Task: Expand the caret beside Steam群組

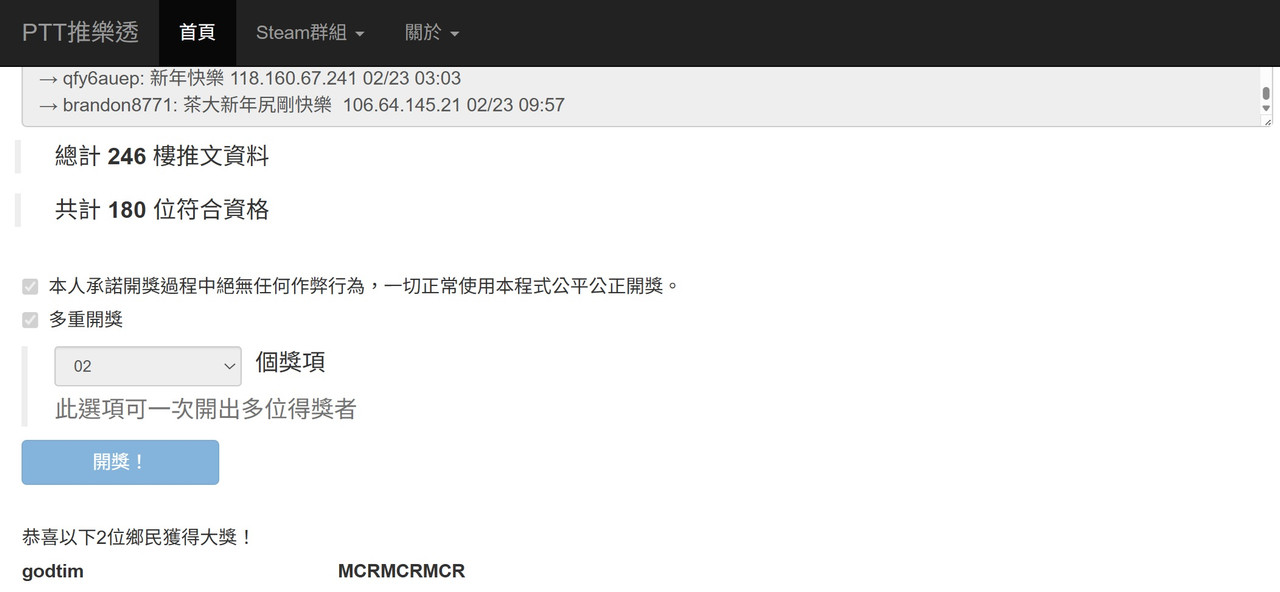Action: point(360,34)
